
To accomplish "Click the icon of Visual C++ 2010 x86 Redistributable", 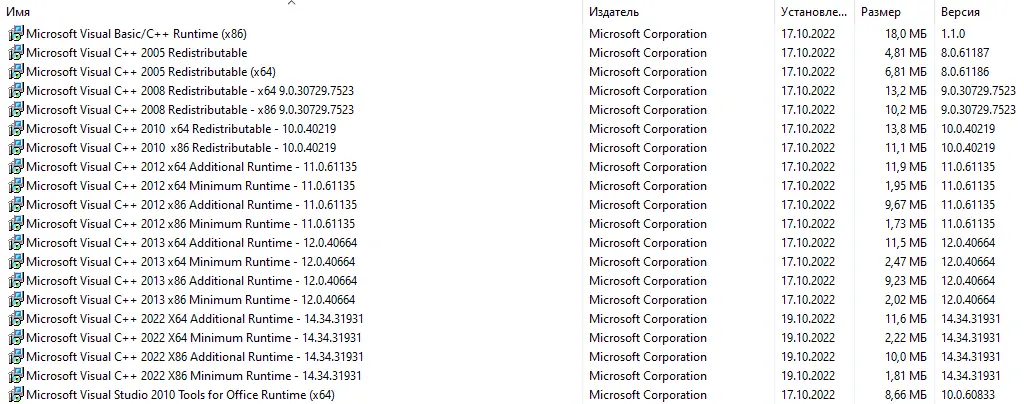I will click(x=16, y=148).
